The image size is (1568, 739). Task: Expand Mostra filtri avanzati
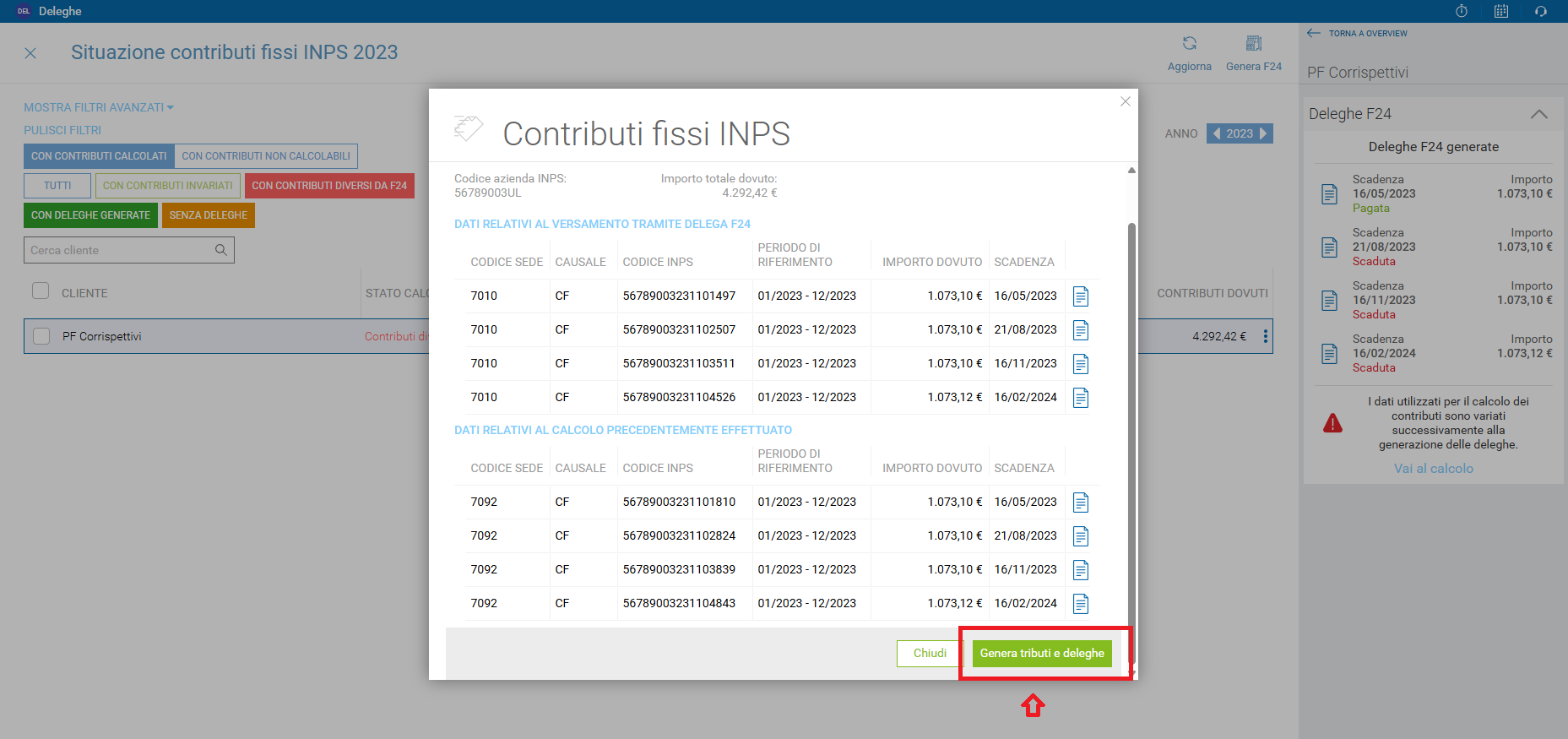(x=99, y=107)
